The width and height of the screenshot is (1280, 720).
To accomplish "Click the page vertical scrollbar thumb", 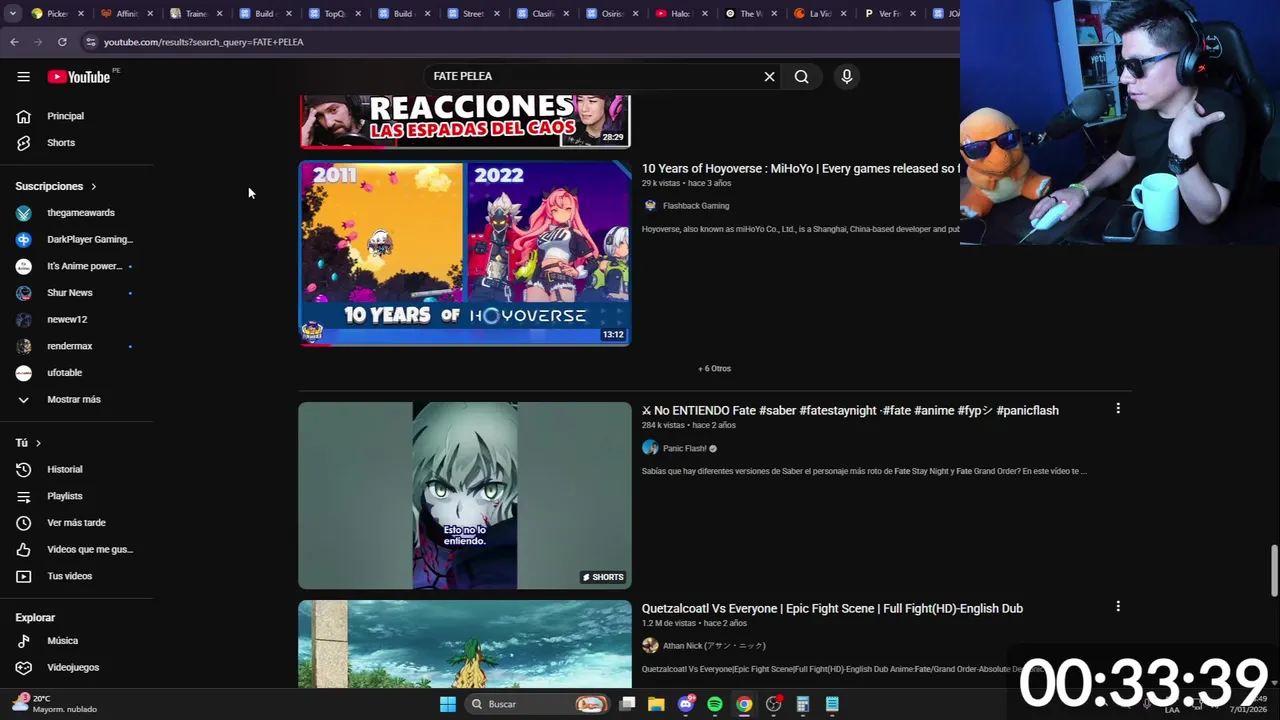I will (1274, 569).
